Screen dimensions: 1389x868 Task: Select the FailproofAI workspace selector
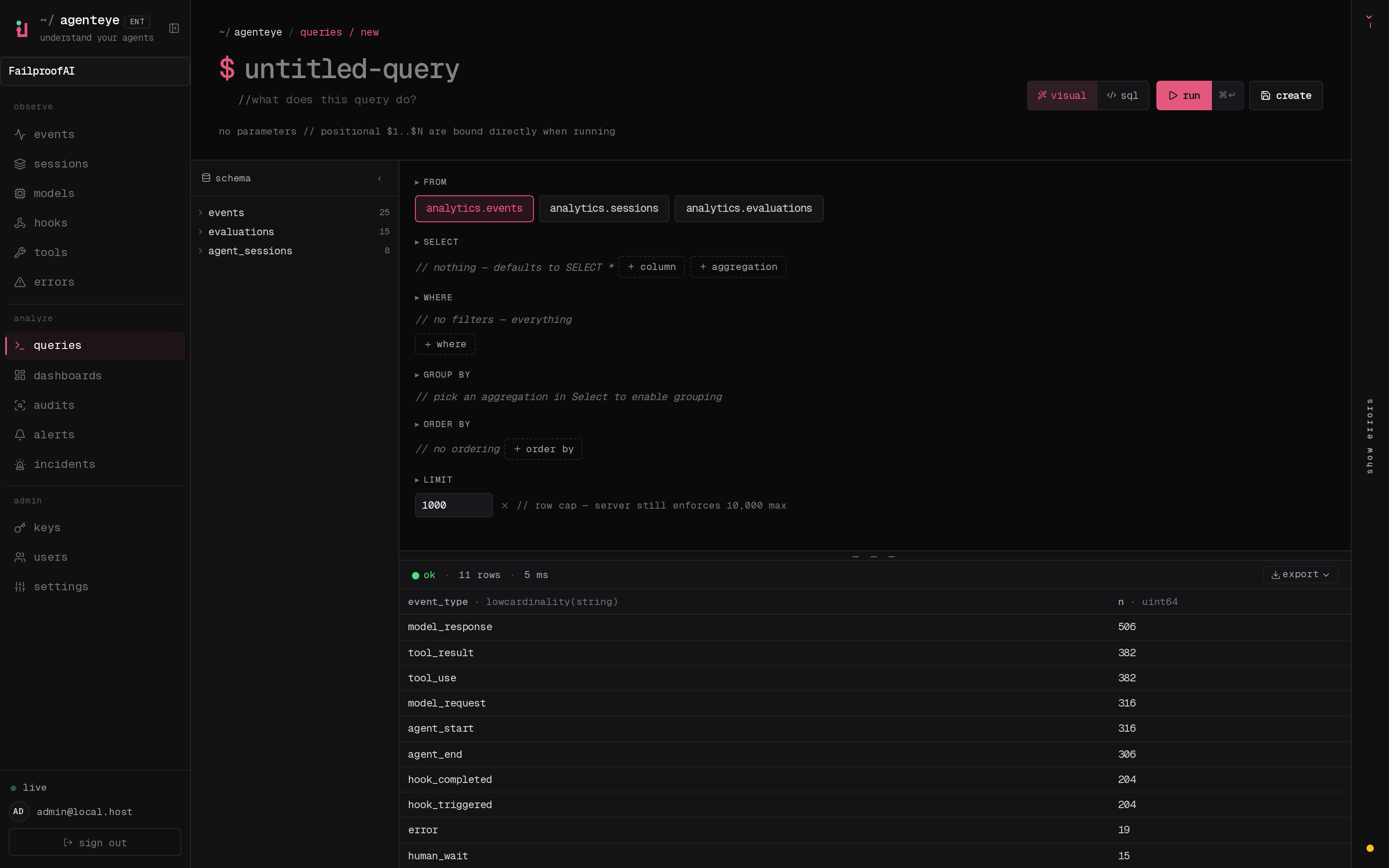coord(95,71)
